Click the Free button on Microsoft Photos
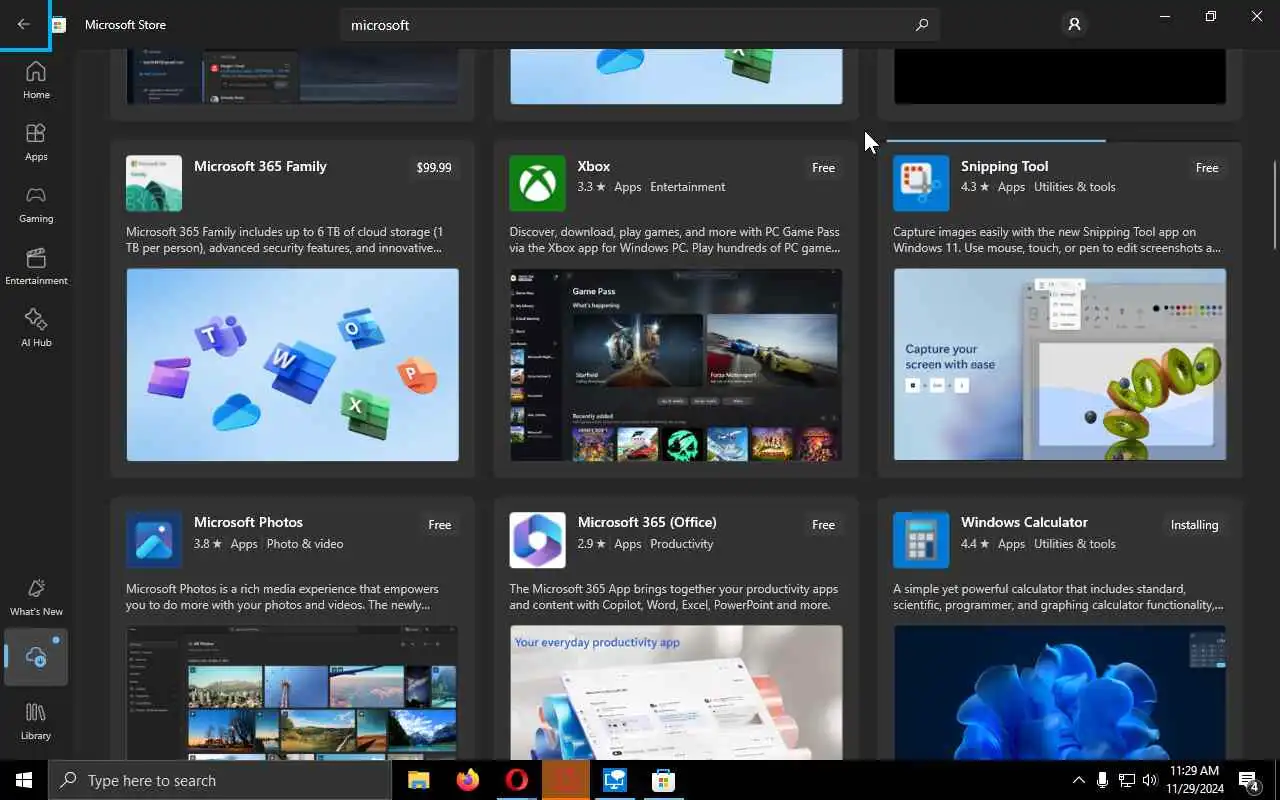Viewport: 1280px width, 800px height. pyautogui.click(x=440, y=525)
